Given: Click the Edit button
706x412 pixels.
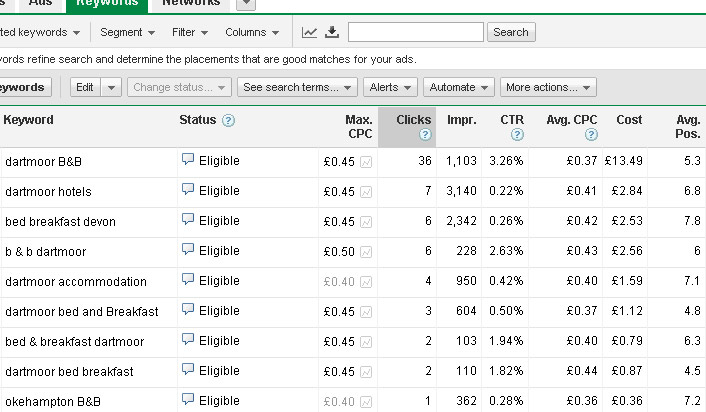Looking at the screenshot, I should [85, 87].
